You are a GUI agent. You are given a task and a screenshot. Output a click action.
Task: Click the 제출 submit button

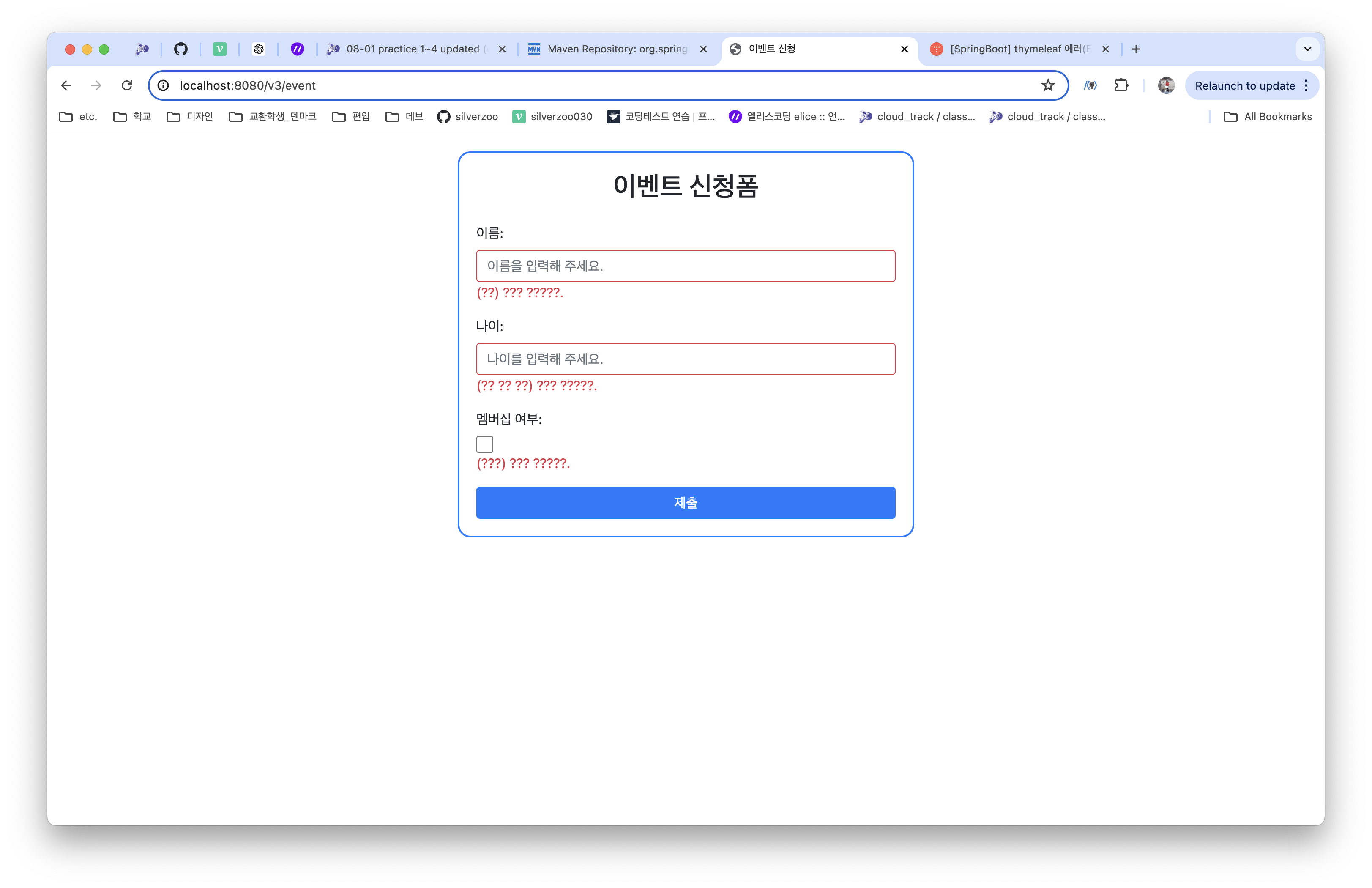click(x=685, y=502)
